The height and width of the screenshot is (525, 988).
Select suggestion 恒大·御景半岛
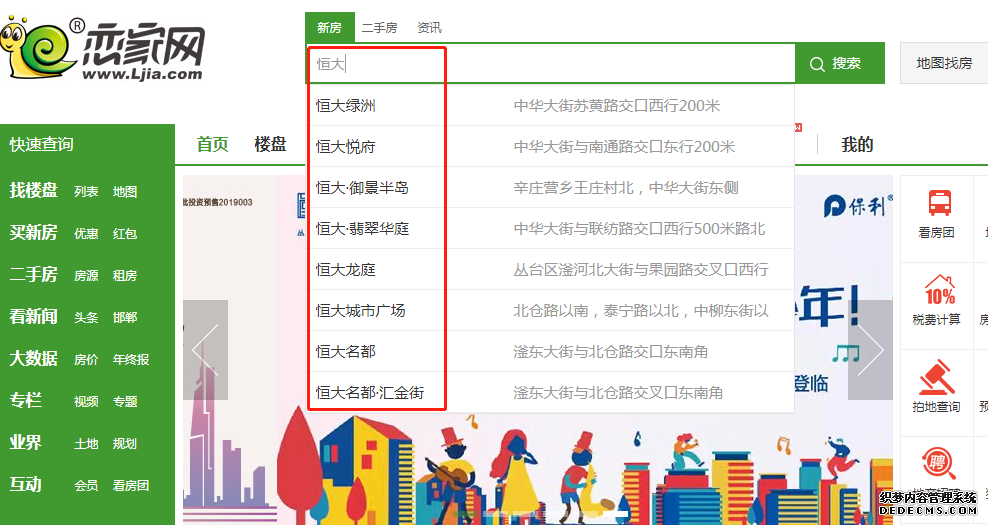(362, 188)
